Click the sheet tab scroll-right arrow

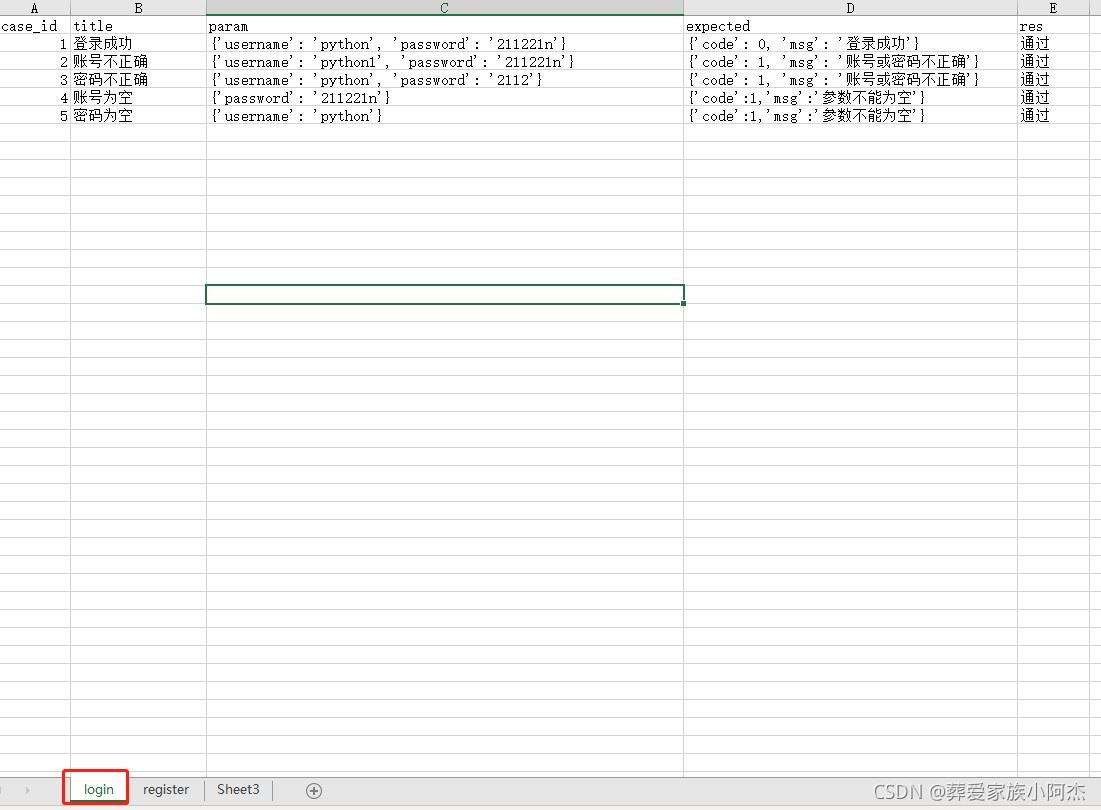[x=27, y=790]
